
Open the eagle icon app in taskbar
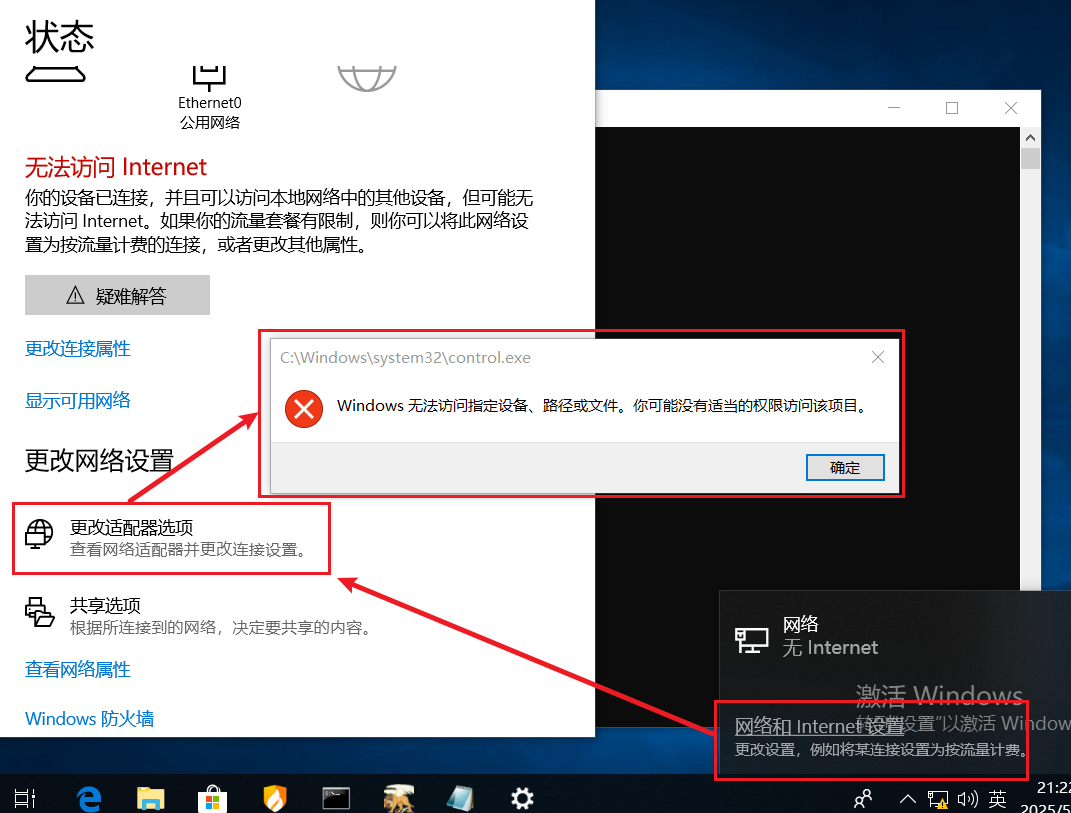(398, 797)
